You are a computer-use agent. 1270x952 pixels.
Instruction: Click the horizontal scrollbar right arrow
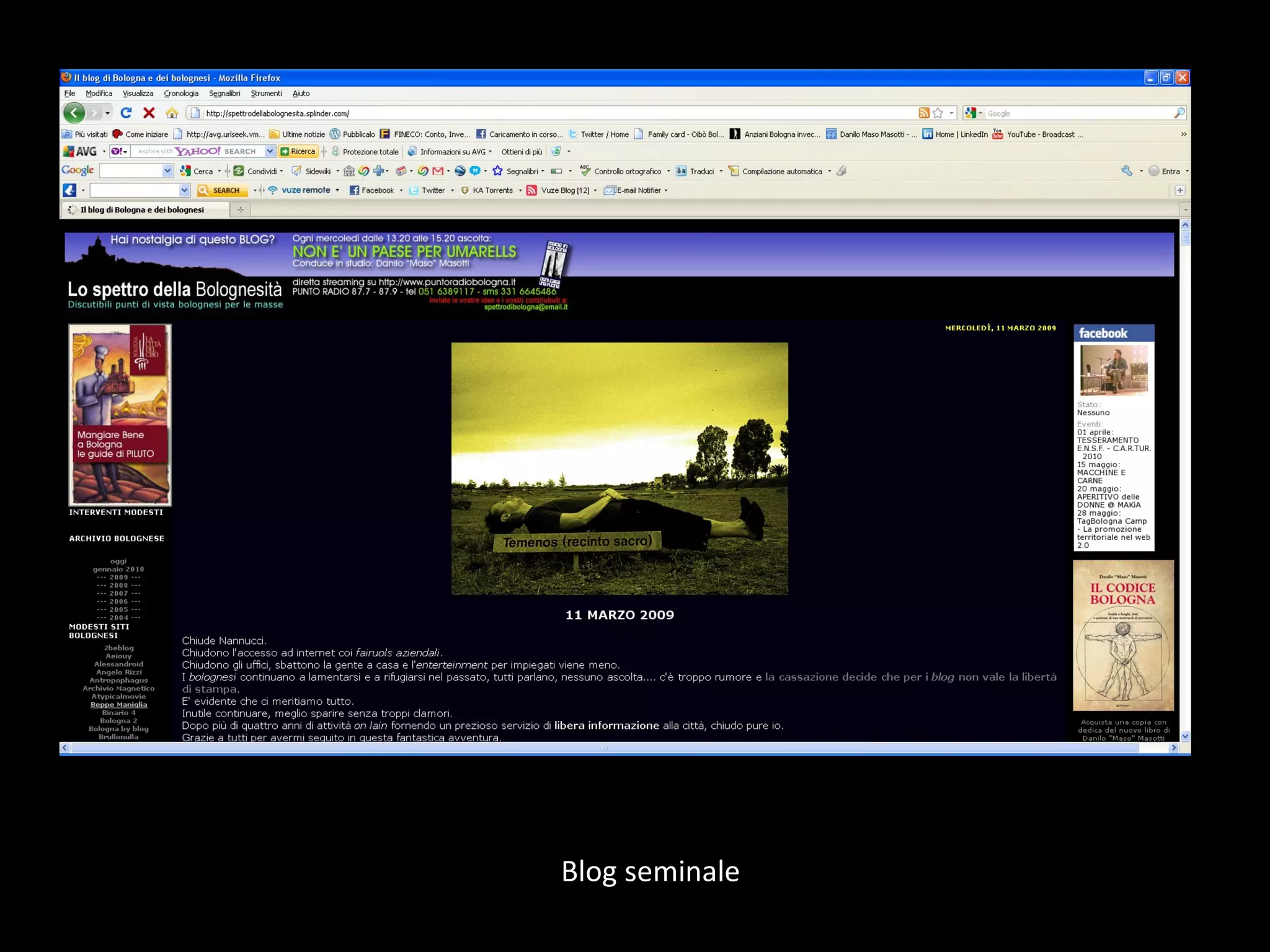tap(1173, 748)
